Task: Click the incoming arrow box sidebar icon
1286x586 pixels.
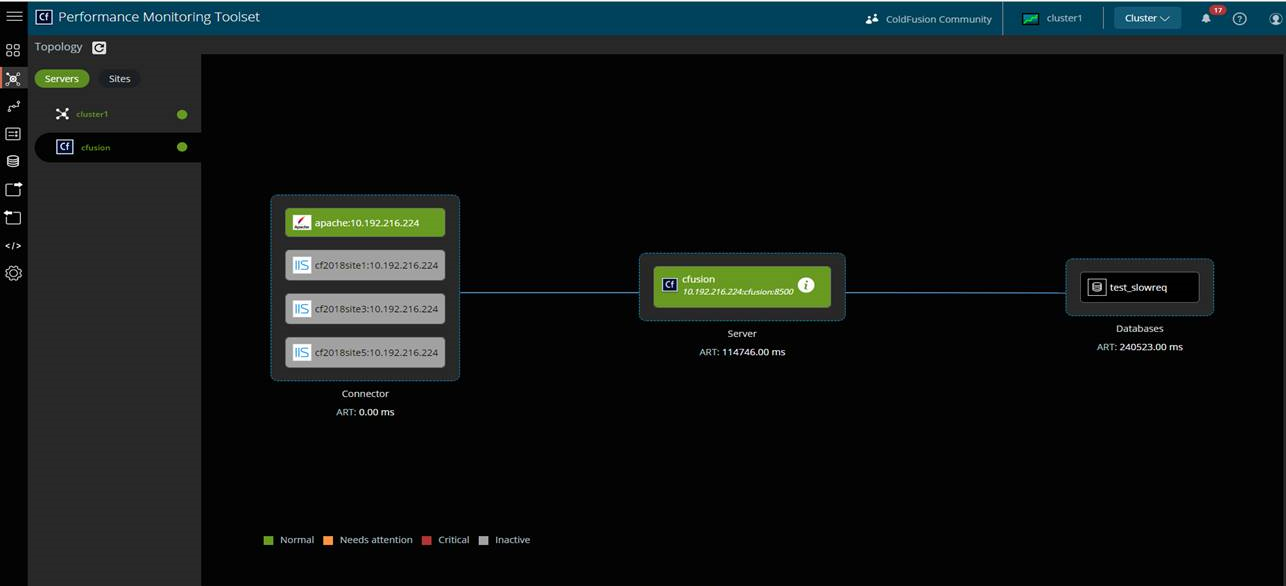Action: coord(13,217)
